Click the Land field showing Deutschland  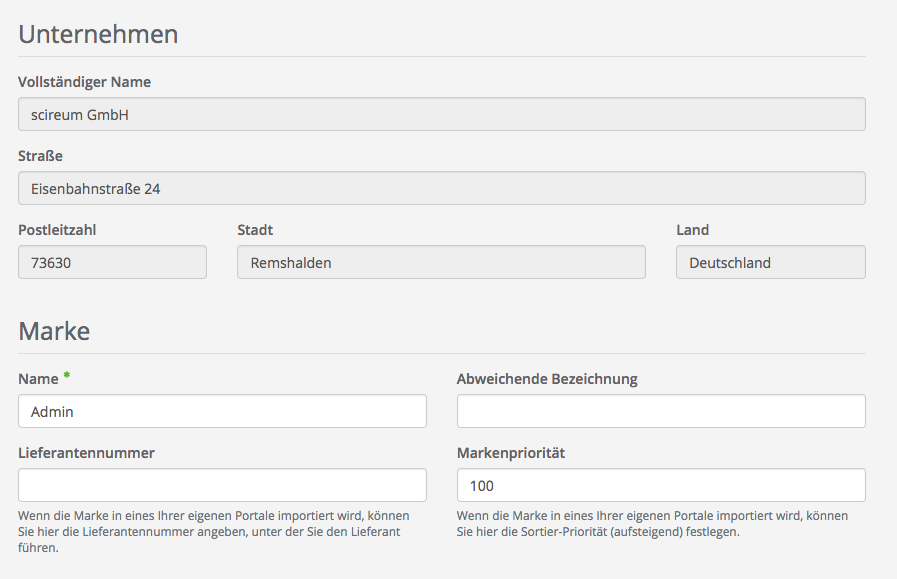[x=770, y=262]
